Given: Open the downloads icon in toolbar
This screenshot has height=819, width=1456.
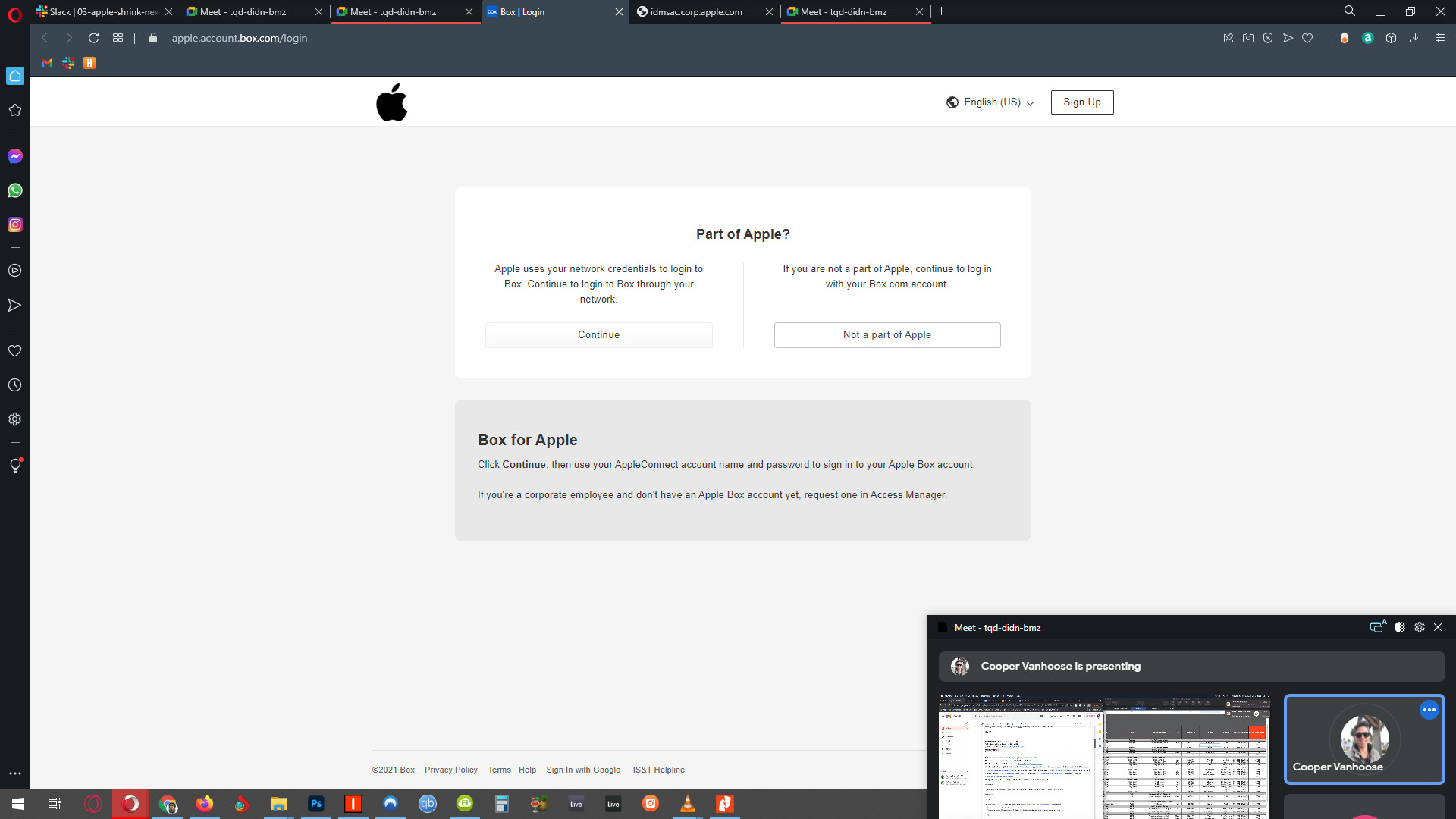Looking at the screenshot, I should [1415, 38].
